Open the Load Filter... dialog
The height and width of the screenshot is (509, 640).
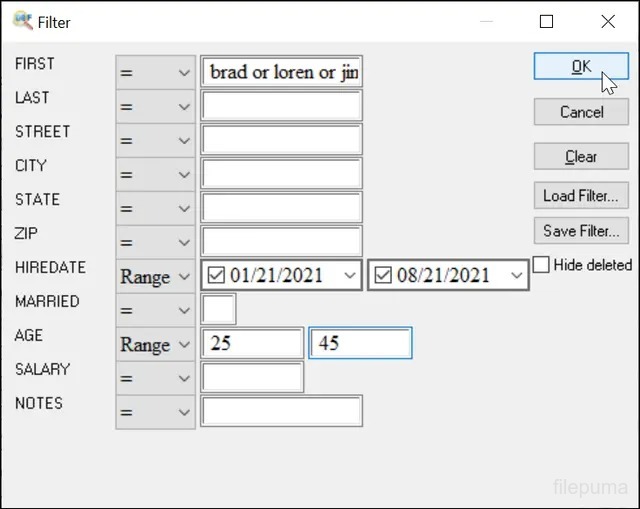pyautogui.click(x=581, y=196)
